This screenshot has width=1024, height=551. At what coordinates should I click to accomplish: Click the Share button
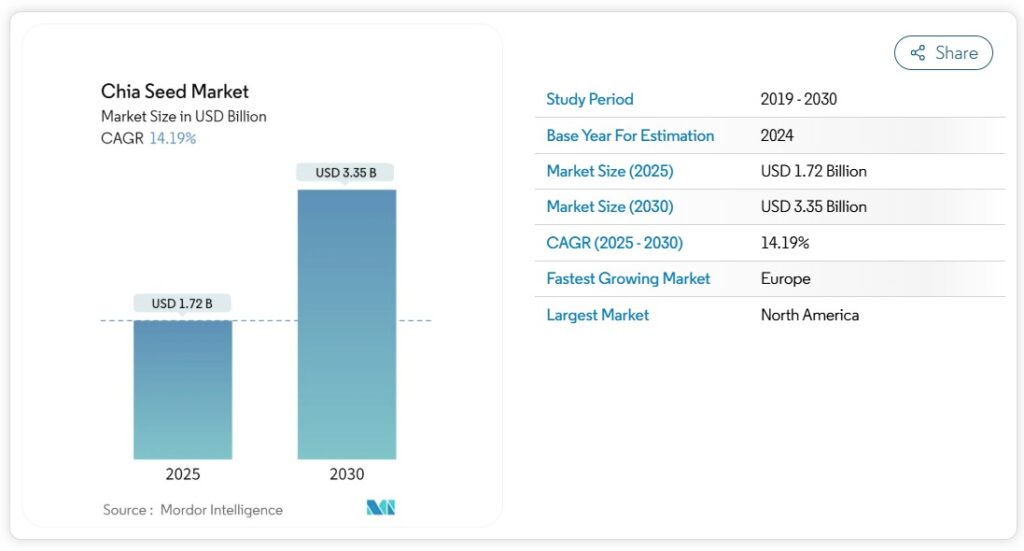coord(942,53)
